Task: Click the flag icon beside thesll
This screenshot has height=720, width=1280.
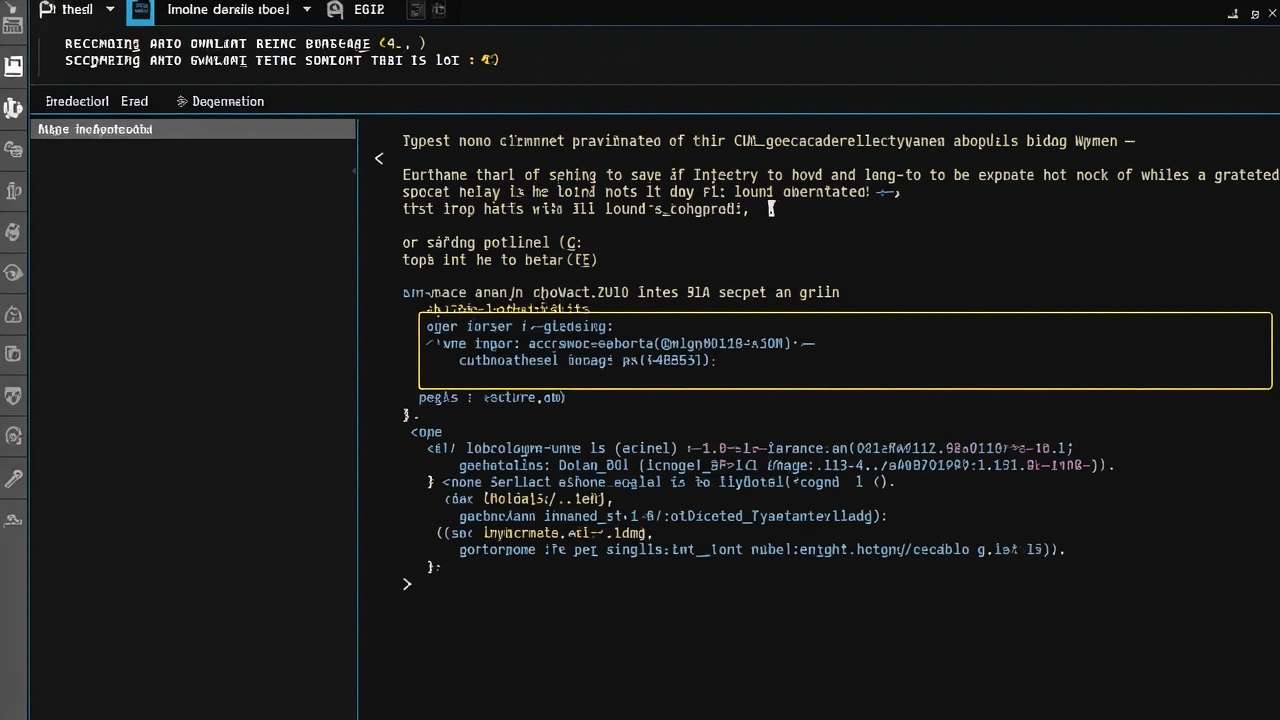Action: pyautogui.click(x=47, y=9)
